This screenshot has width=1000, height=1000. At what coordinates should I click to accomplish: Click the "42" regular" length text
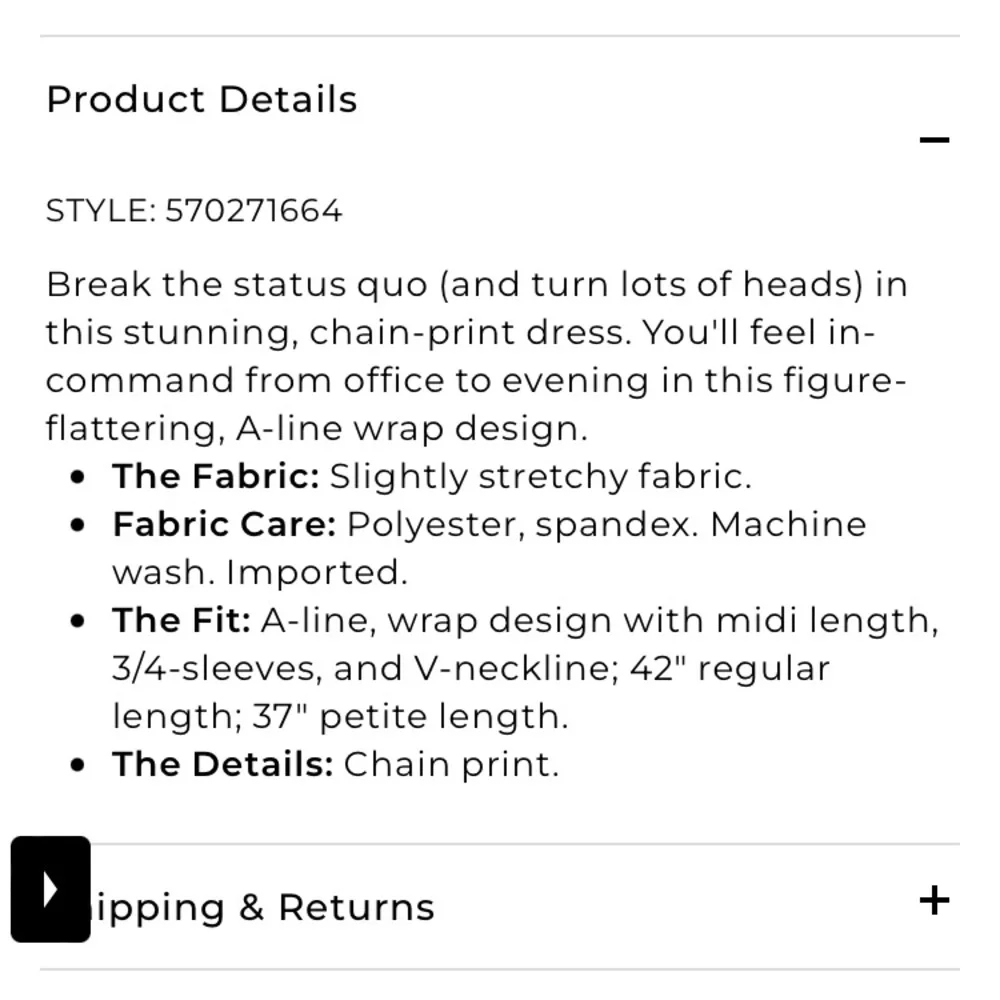[729, 668]
